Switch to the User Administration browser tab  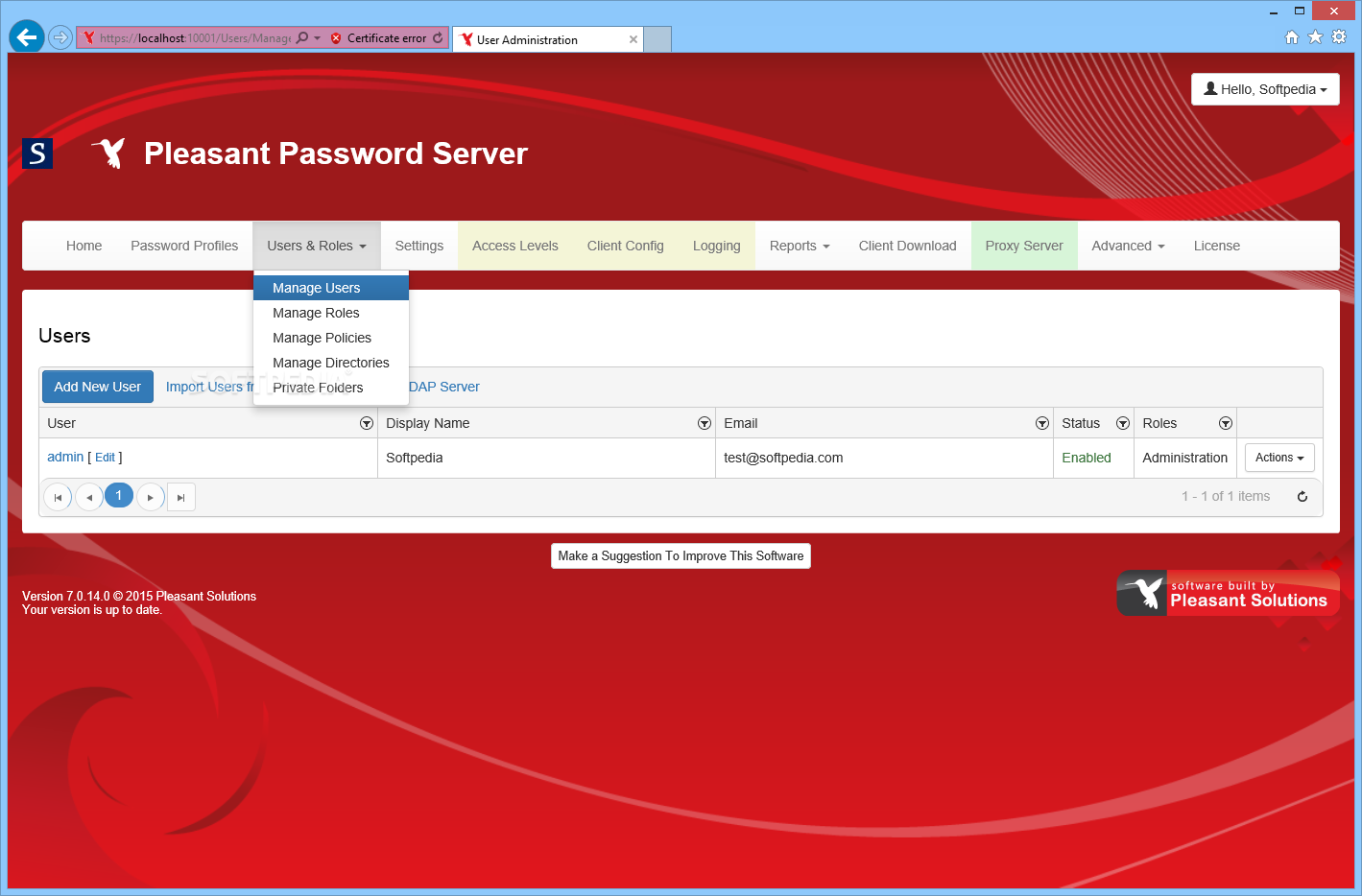coord(549,39)
